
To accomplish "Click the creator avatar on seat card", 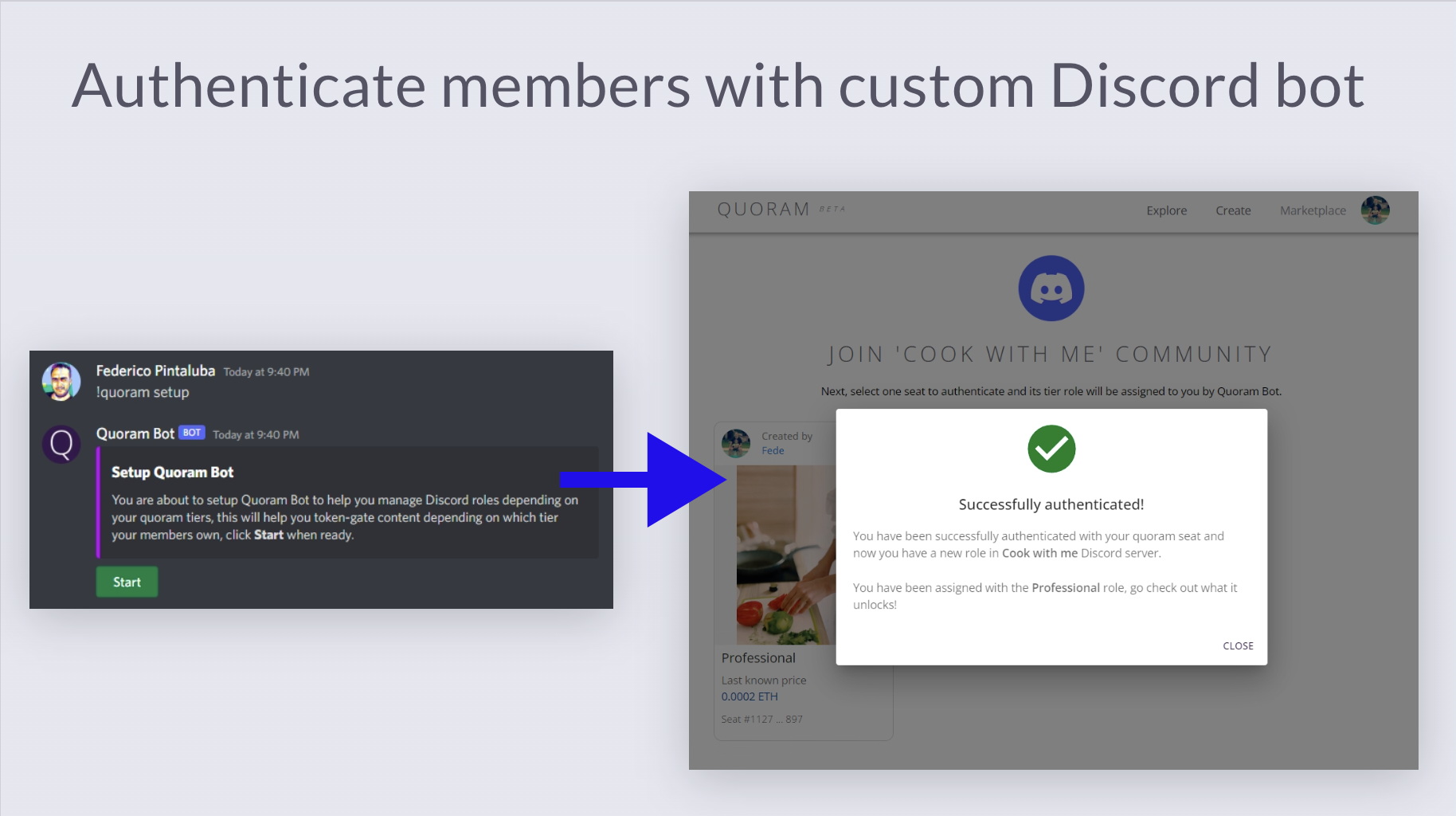I will tap(736, 443).
